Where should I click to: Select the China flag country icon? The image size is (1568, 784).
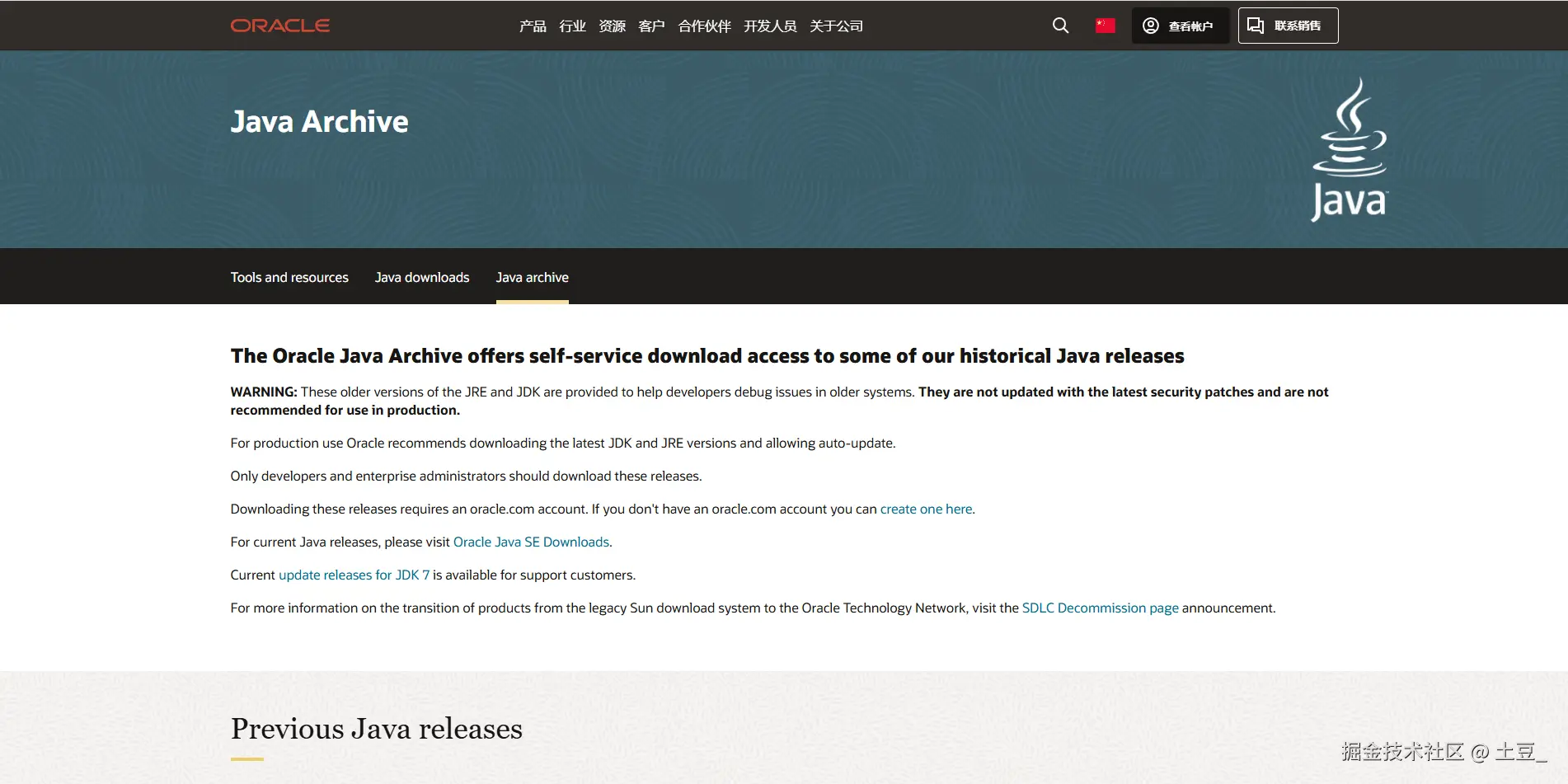pos(1106,26)
